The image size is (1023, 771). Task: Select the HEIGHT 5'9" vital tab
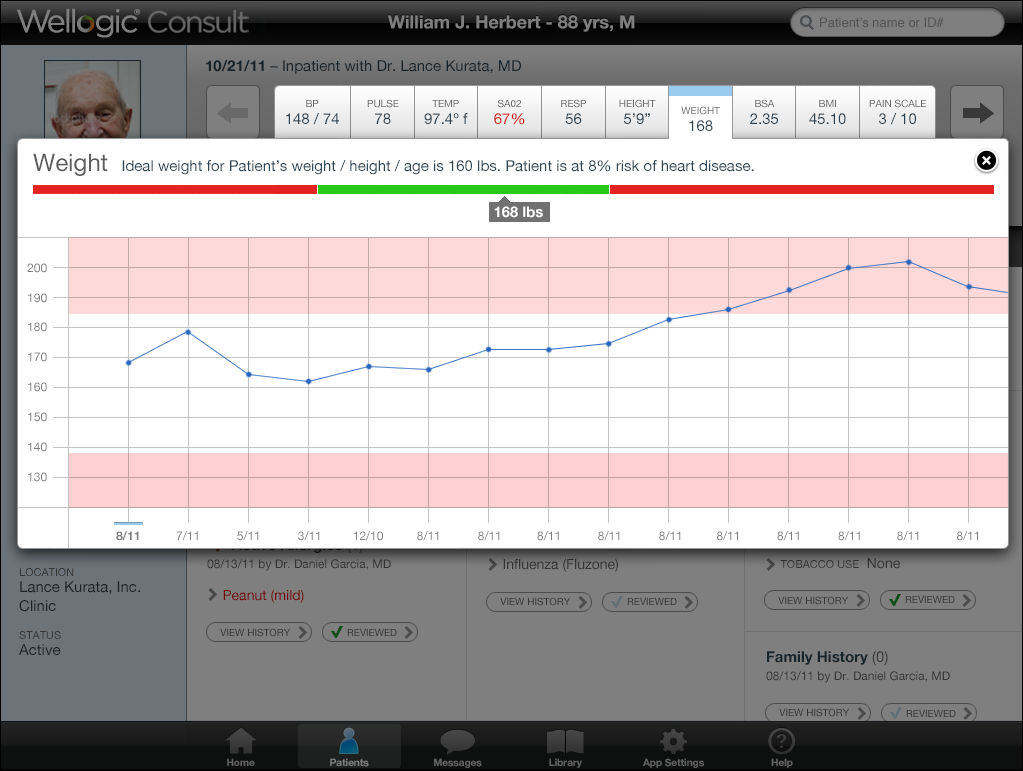(x=637, y=112)
